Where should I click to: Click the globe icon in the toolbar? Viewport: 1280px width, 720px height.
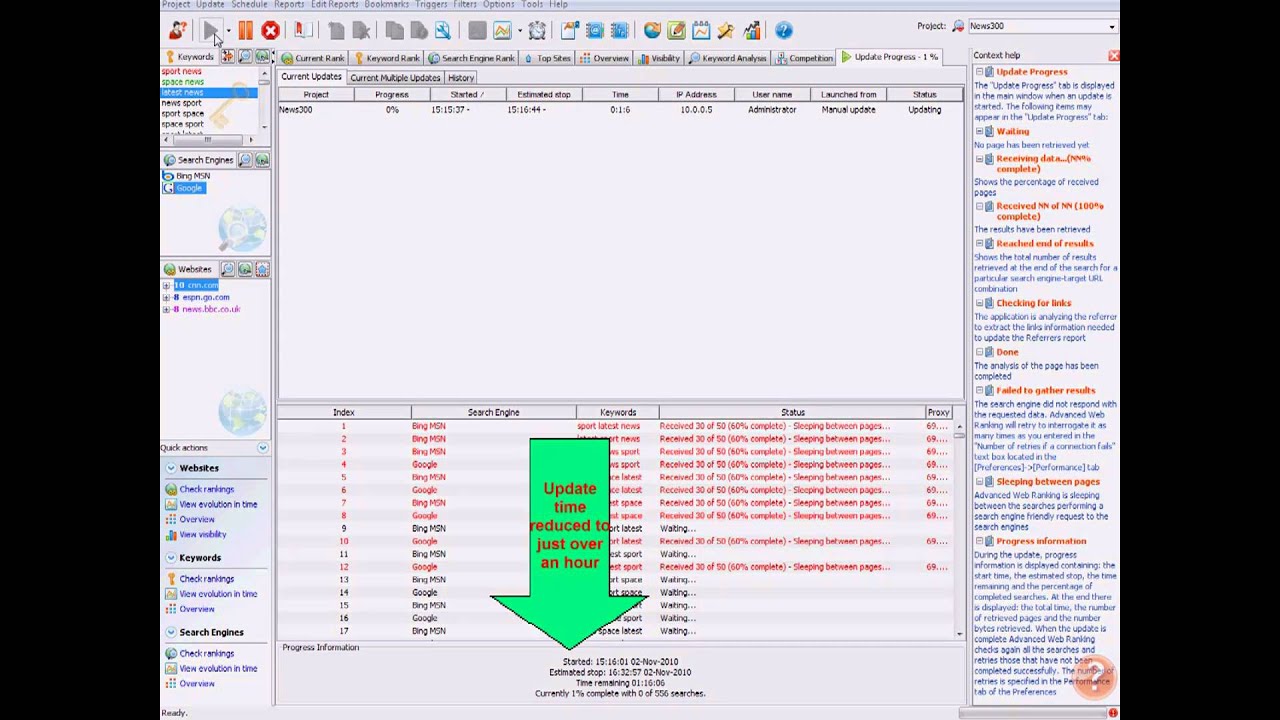[x=652, y=31]
